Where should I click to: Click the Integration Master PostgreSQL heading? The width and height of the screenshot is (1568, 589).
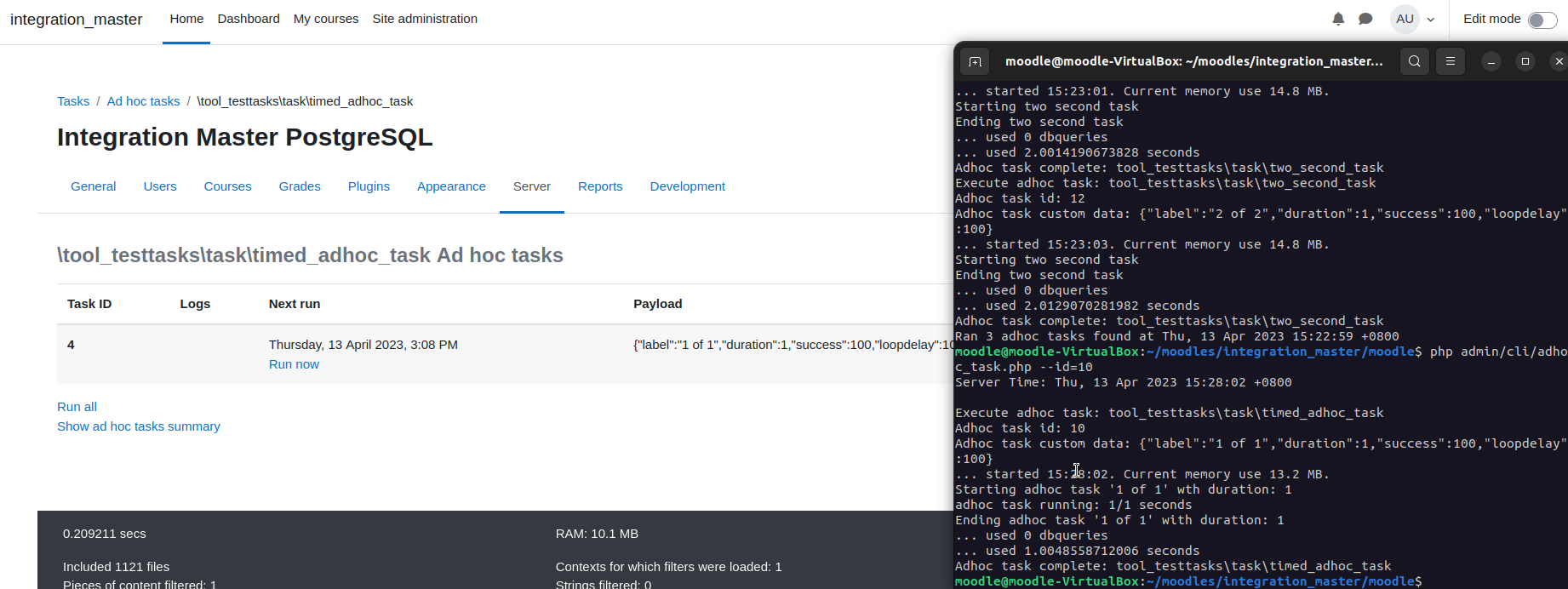pyautogui.click(x=245, y=137)
